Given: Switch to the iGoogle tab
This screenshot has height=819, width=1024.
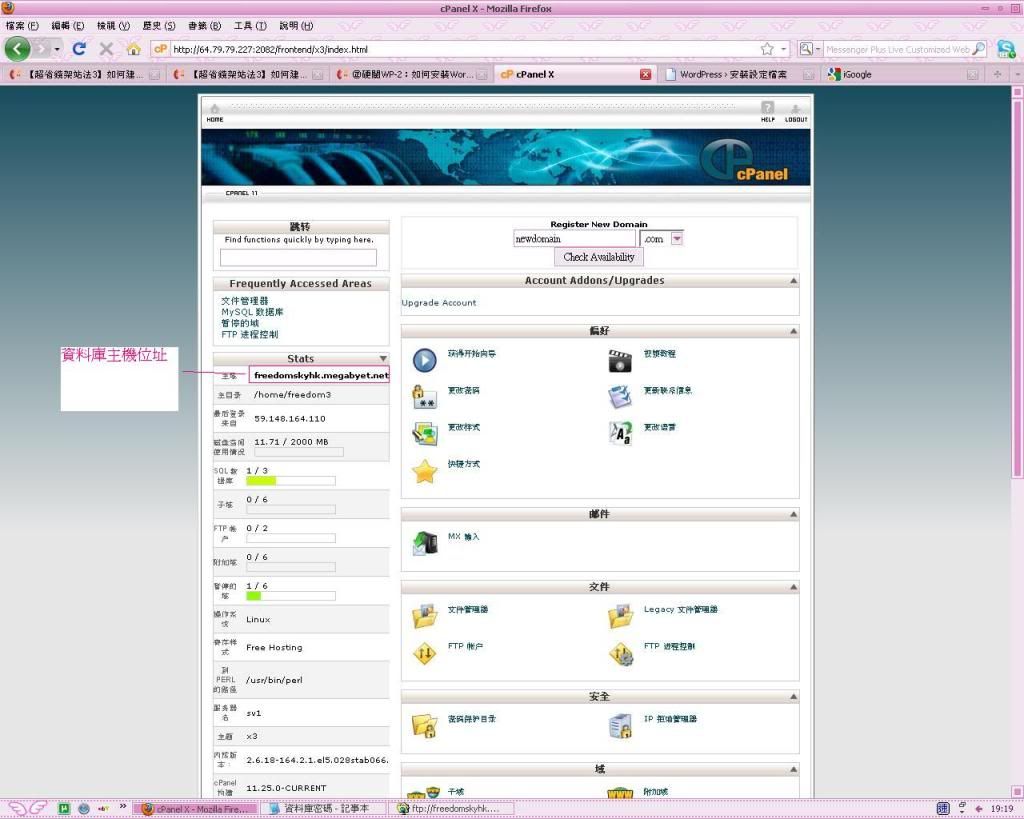Looking at the screenshot, I should pyautogui.click(x=902, y=74).
